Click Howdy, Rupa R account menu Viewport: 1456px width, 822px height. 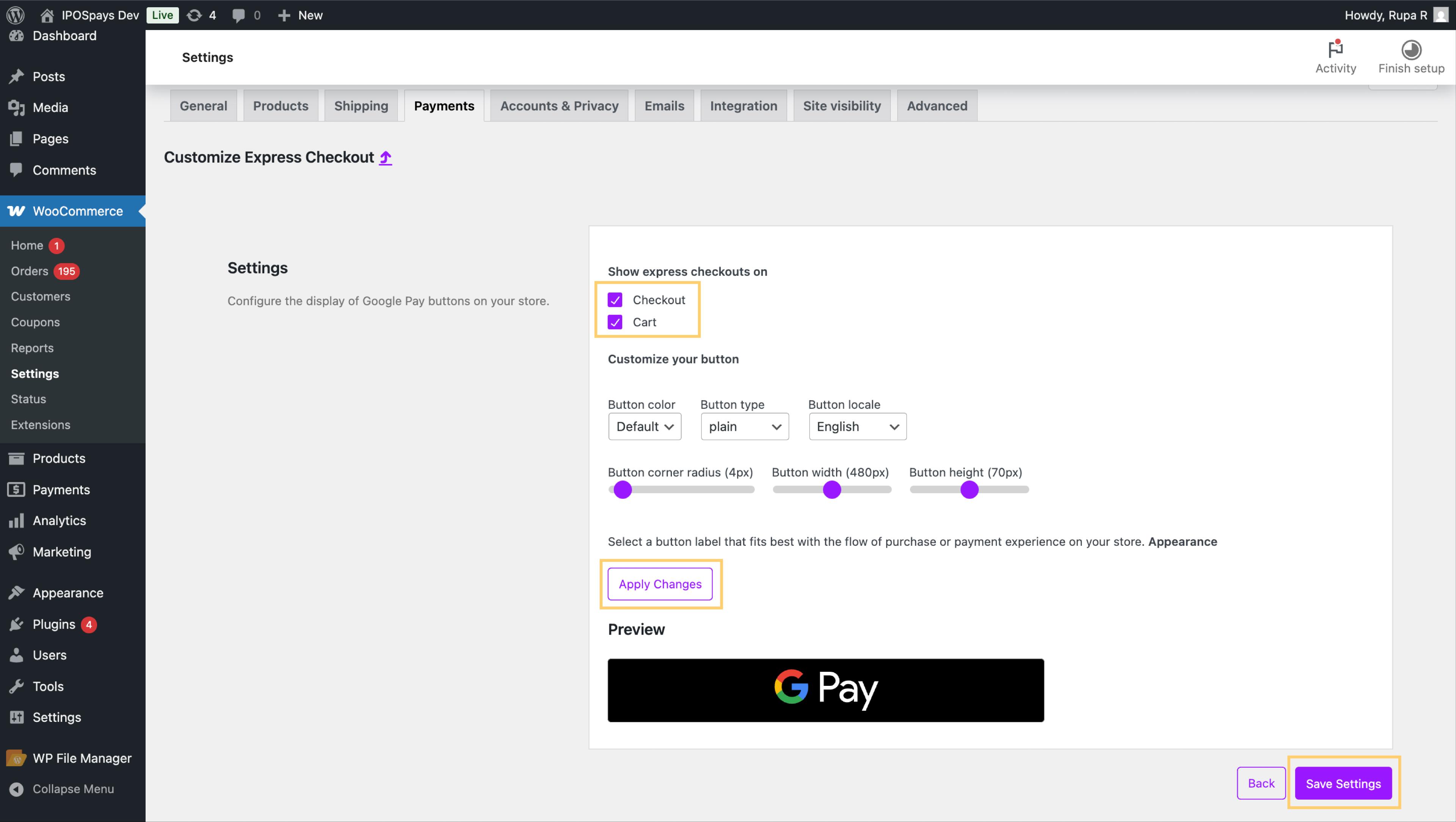click(x=1385, y=15)
